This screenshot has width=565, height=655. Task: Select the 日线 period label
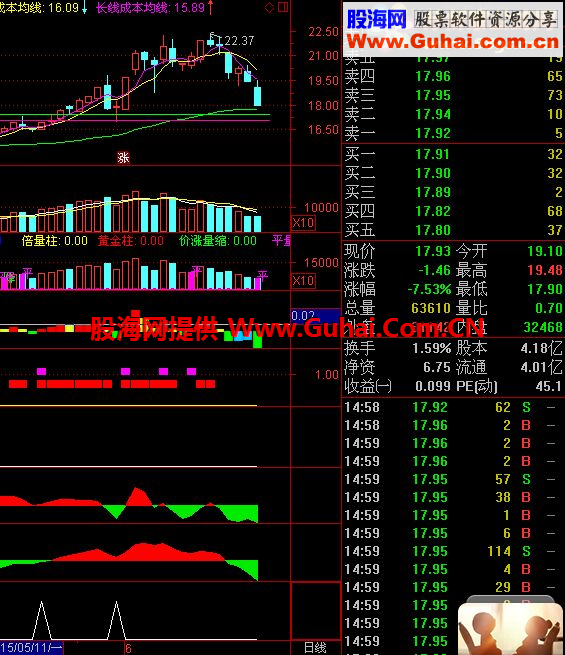315,647
